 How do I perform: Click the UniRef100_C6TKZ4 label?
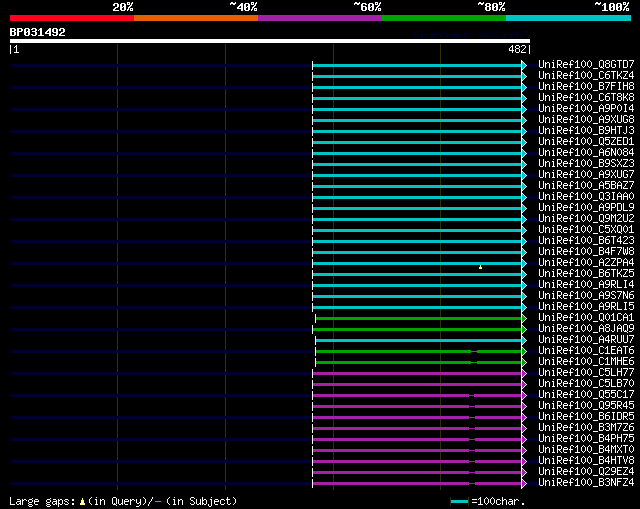586,76
